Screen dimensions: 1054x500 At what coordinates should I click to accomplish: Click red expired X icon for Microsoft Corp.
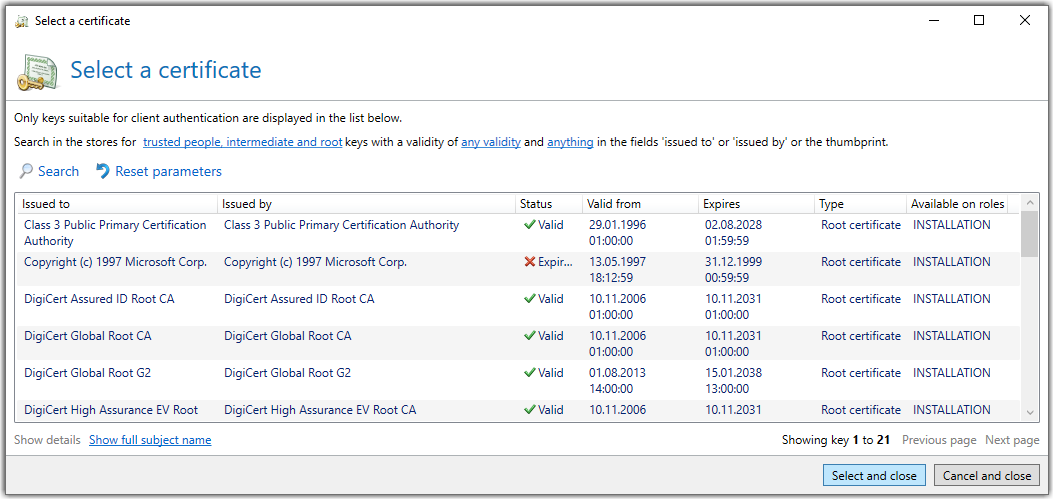(530, 262)
